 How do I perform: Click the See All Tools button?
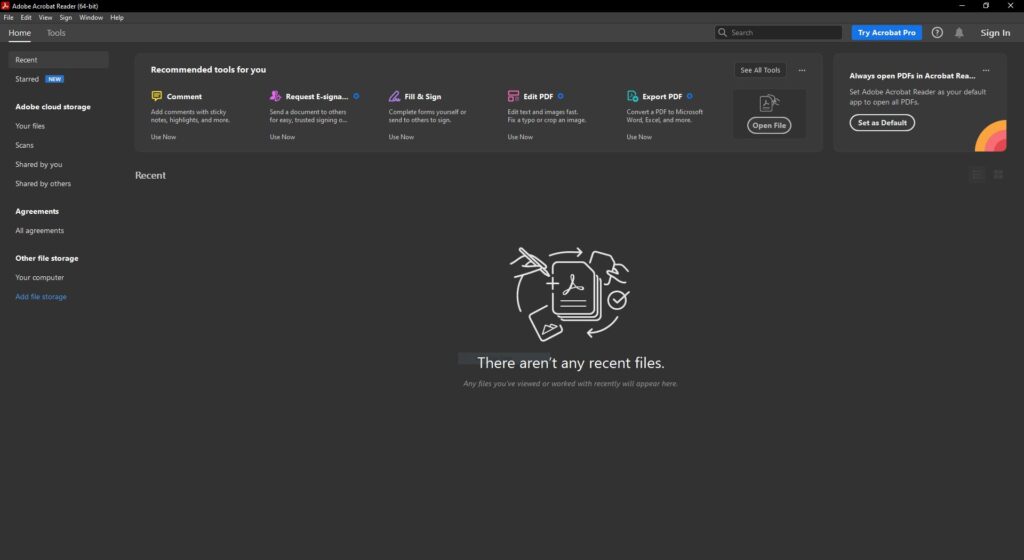[760, 70]
